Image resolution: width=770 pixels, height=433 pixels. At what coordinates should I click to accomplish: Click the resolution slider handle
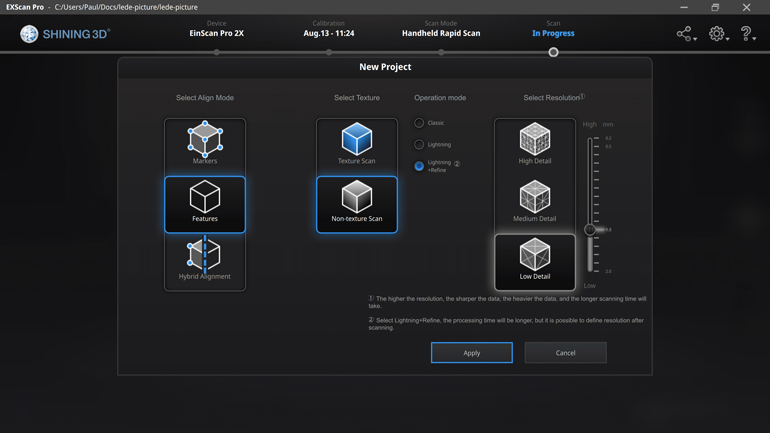[590, 230]
